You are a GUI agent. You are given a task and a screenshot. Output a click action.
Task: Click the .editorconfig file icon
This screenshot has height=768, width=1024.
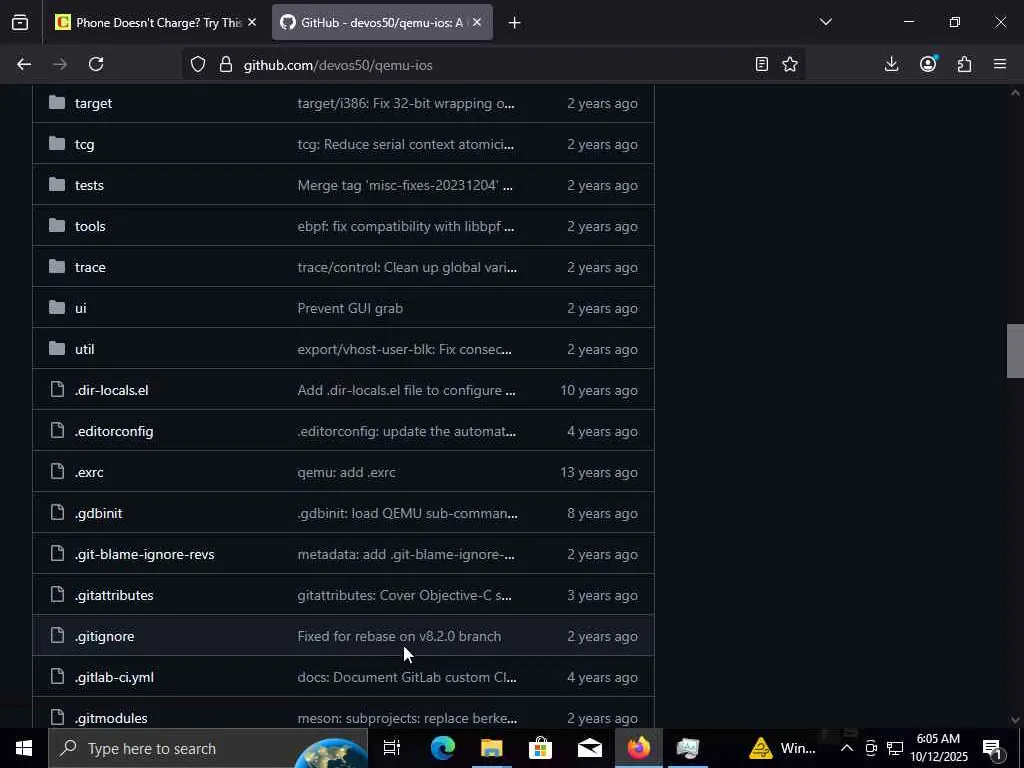(x=57, y=430)
